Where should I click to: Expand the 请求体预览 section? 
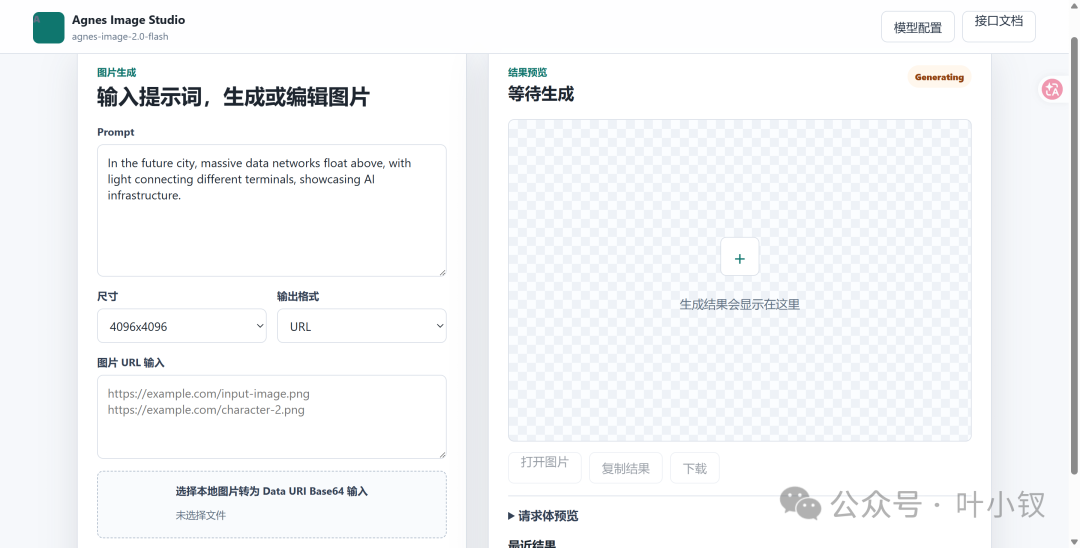coord(543,516)
